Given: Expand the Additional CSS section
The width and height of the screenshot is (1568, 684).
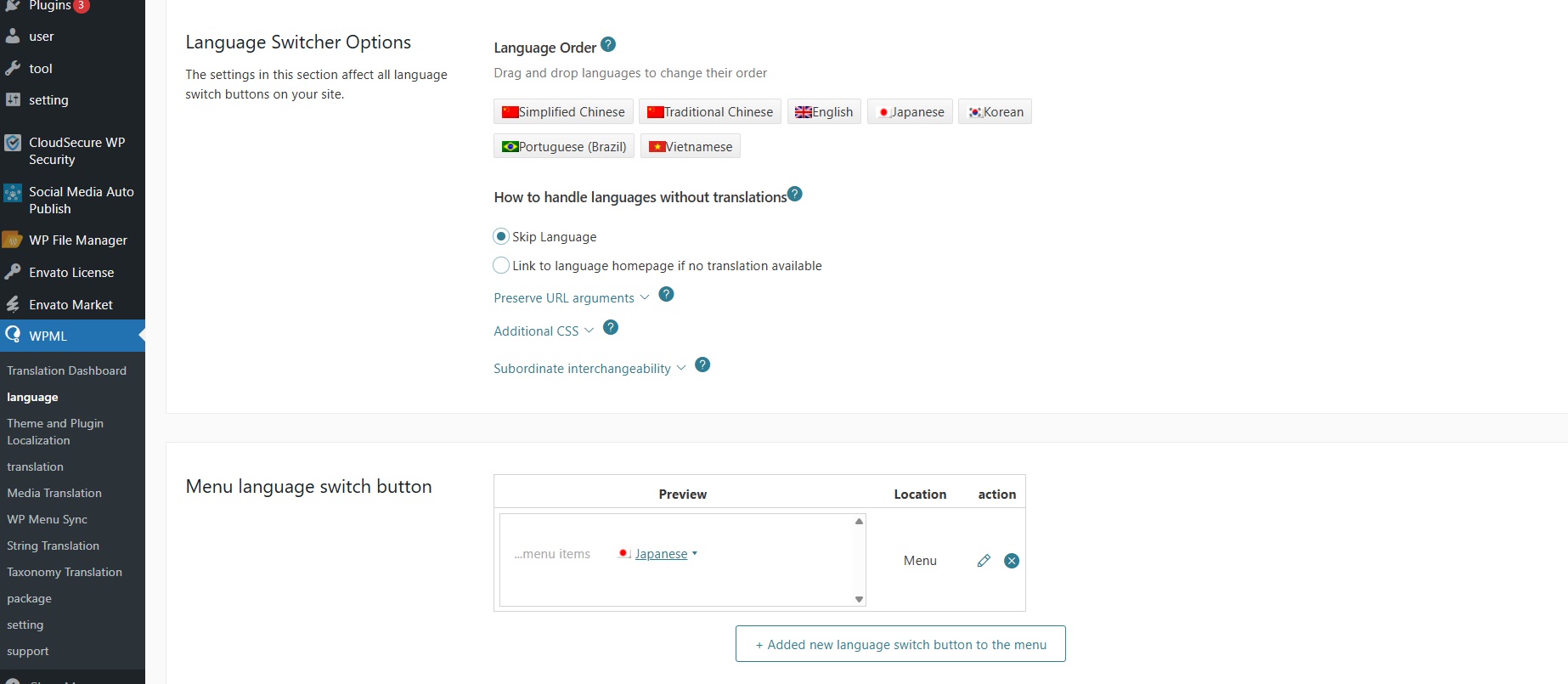Looking at the screenshot, I should pos(543,331).
